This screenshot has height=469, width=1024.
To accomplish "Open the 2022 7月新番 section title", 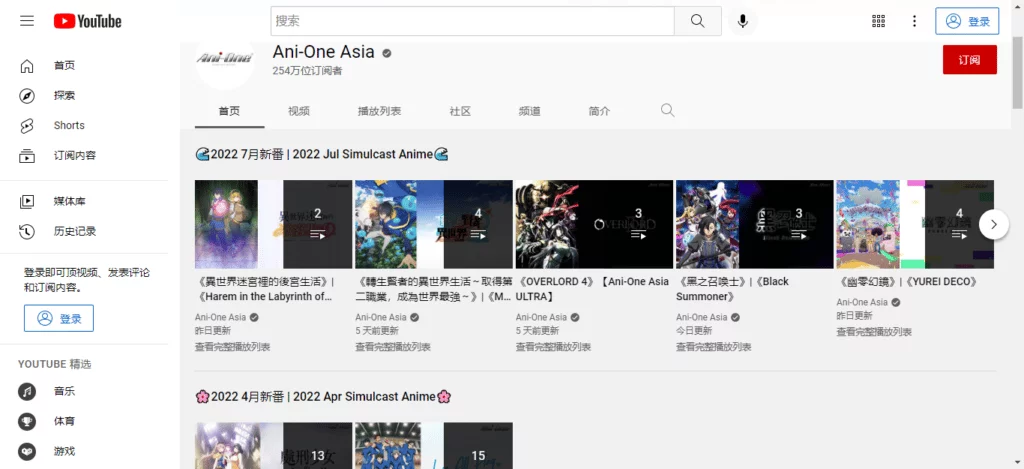I will (322, 155).
